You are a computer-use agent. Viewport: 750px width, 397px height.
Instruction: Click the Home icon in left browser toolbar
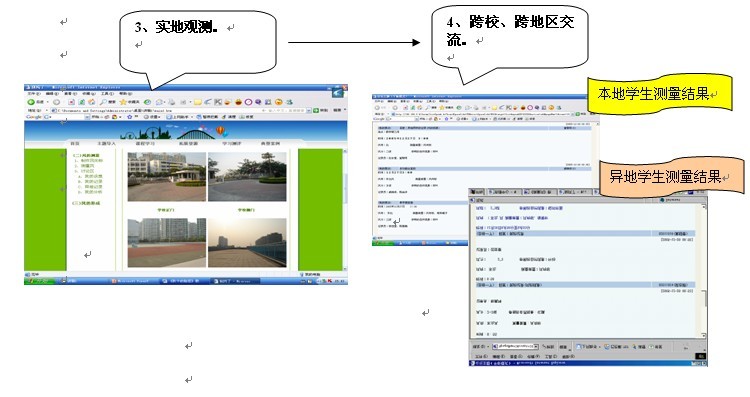pos(91,102)
